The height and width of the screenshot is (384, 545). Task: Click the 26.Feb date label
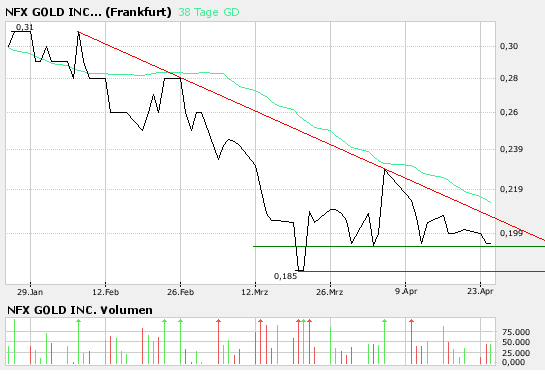180,292
